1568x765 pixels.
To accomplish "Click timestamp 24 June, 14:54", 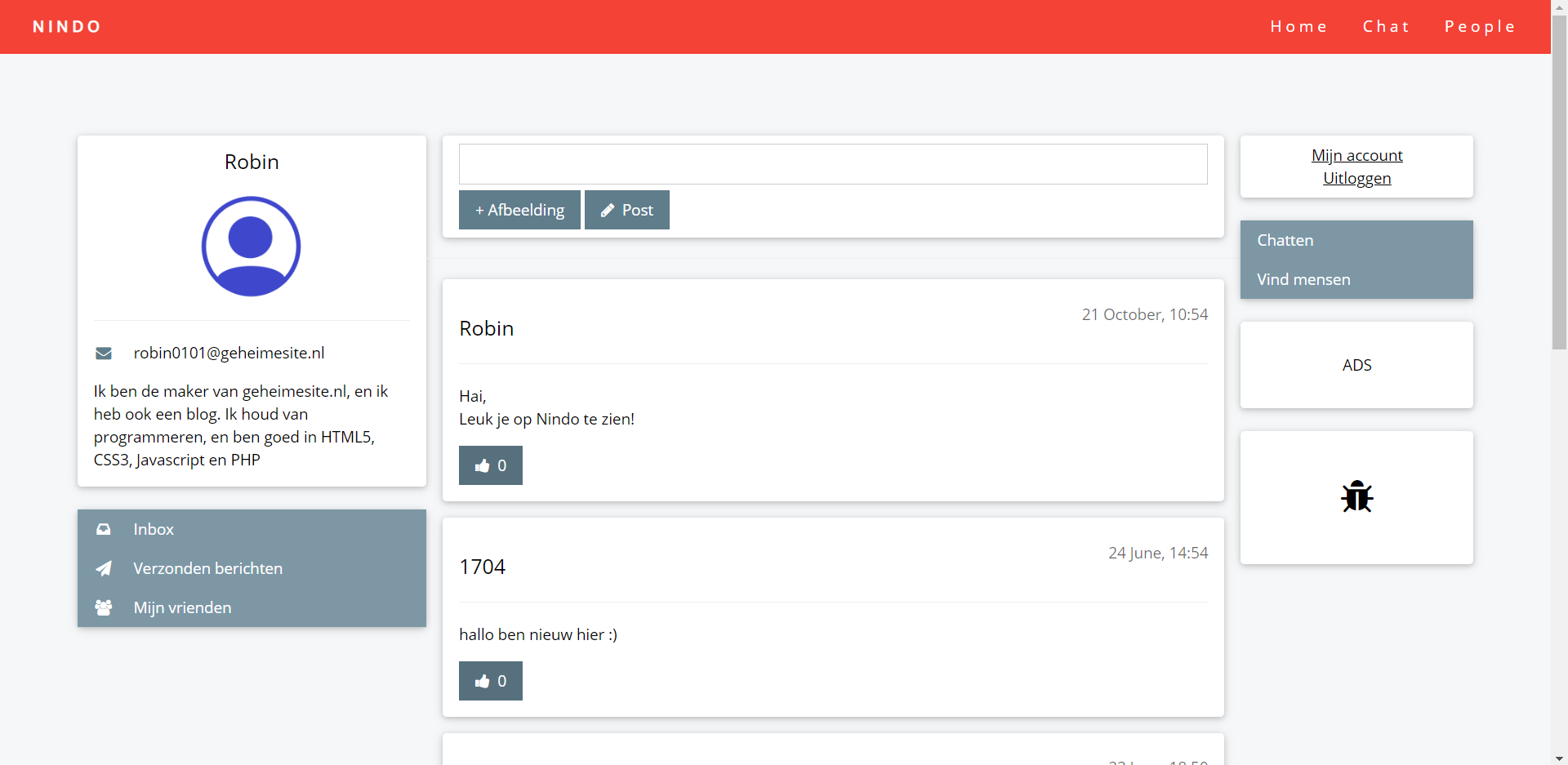I will 1158,553.
